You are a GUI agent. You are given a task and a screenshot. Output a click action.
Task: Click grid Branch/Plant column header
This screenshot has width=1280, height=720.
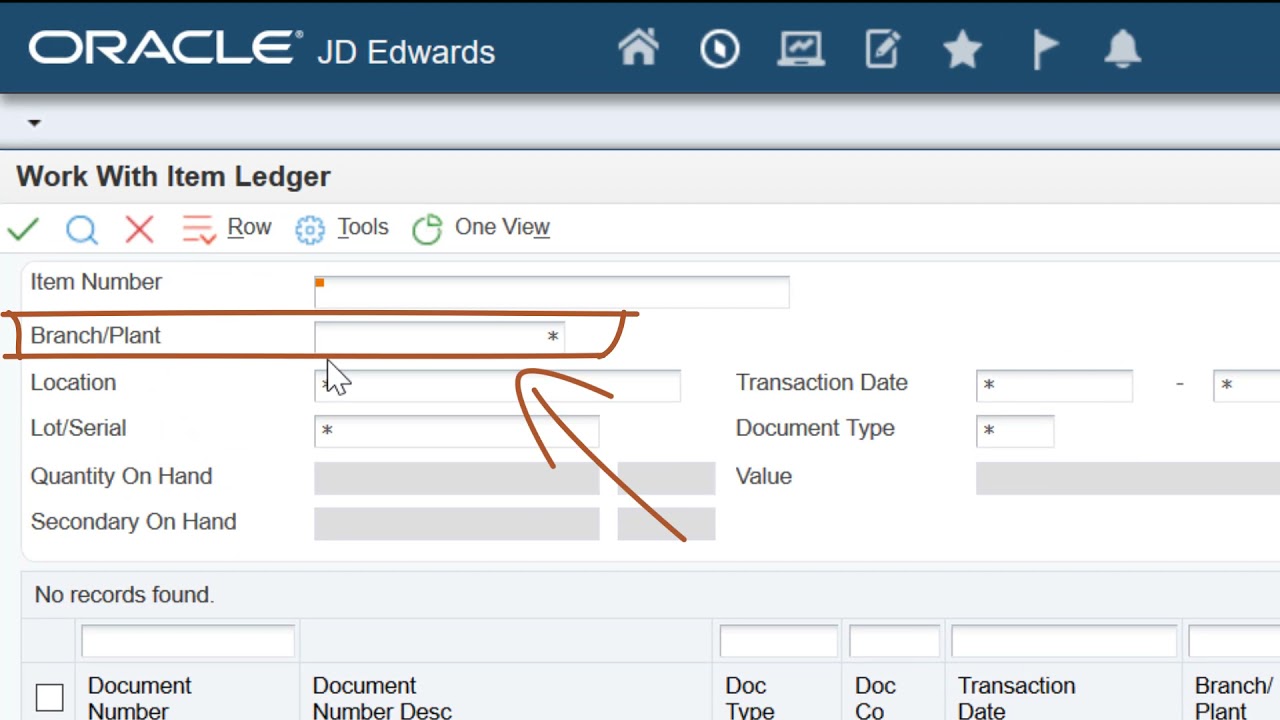(x=1234, y=698)
